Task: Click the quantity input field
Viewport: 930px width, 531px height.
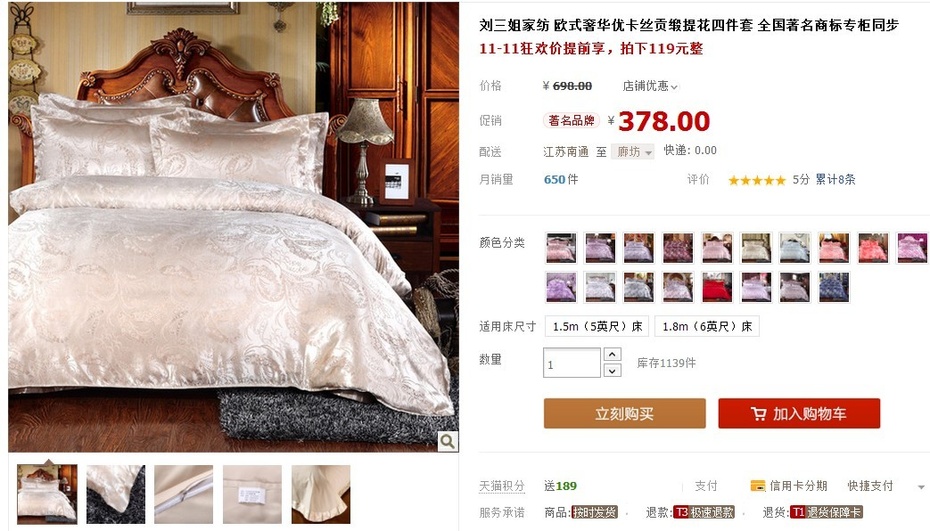Action: tap(572, 363)
